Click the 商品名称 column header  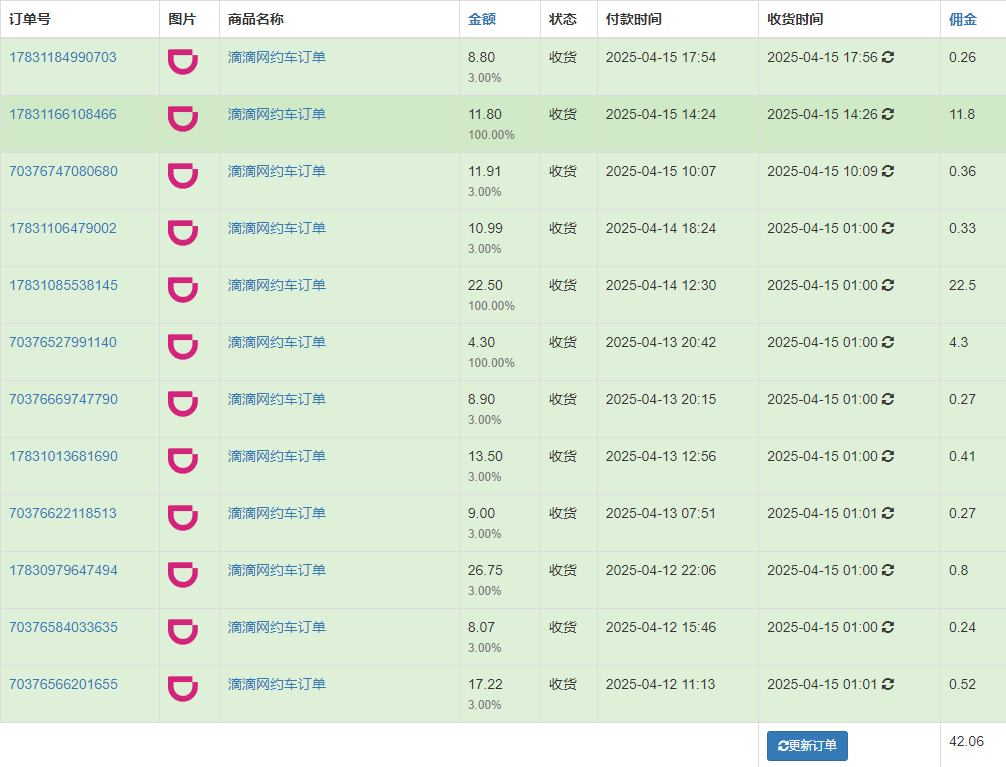click(256, 19)
